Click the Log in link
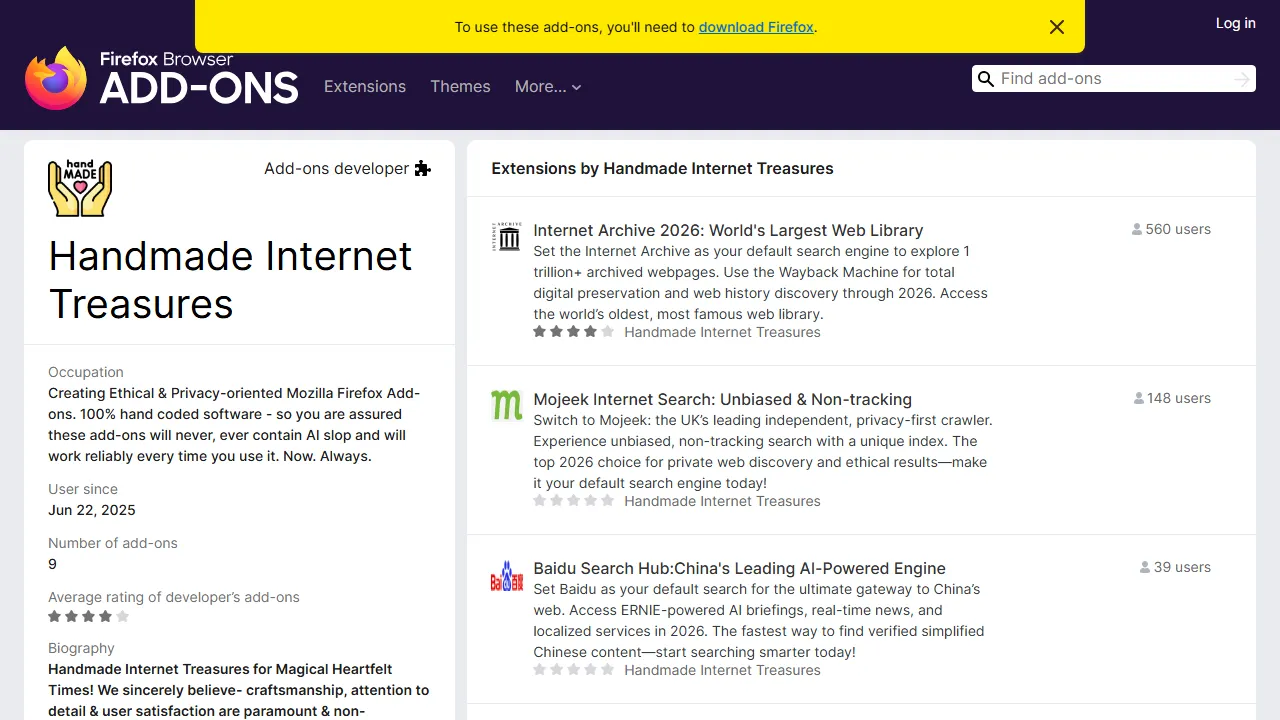This screenshot has width=1280, height=720. (1235, 23)
